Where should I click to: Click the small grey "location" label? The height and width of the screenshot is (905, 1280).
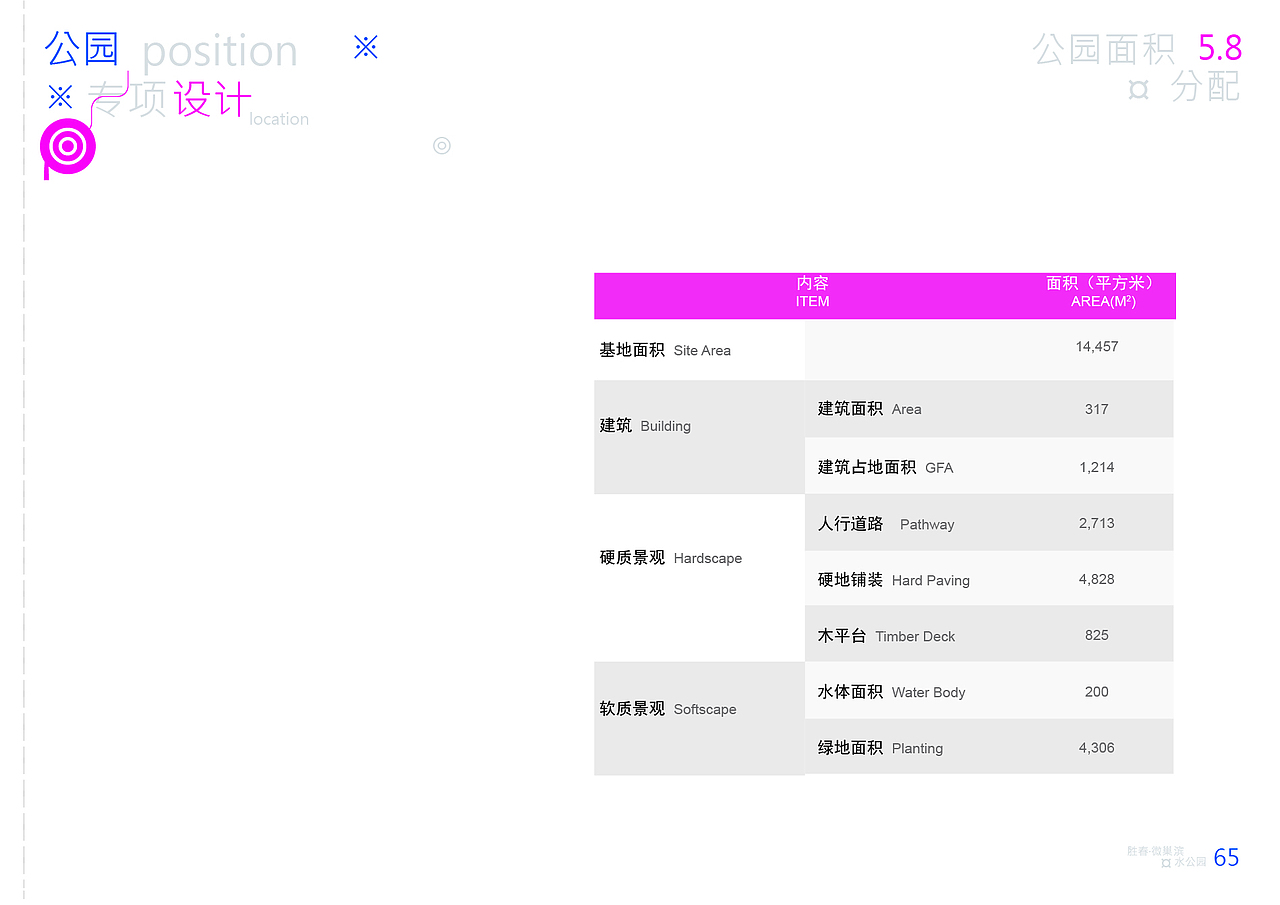279,119
